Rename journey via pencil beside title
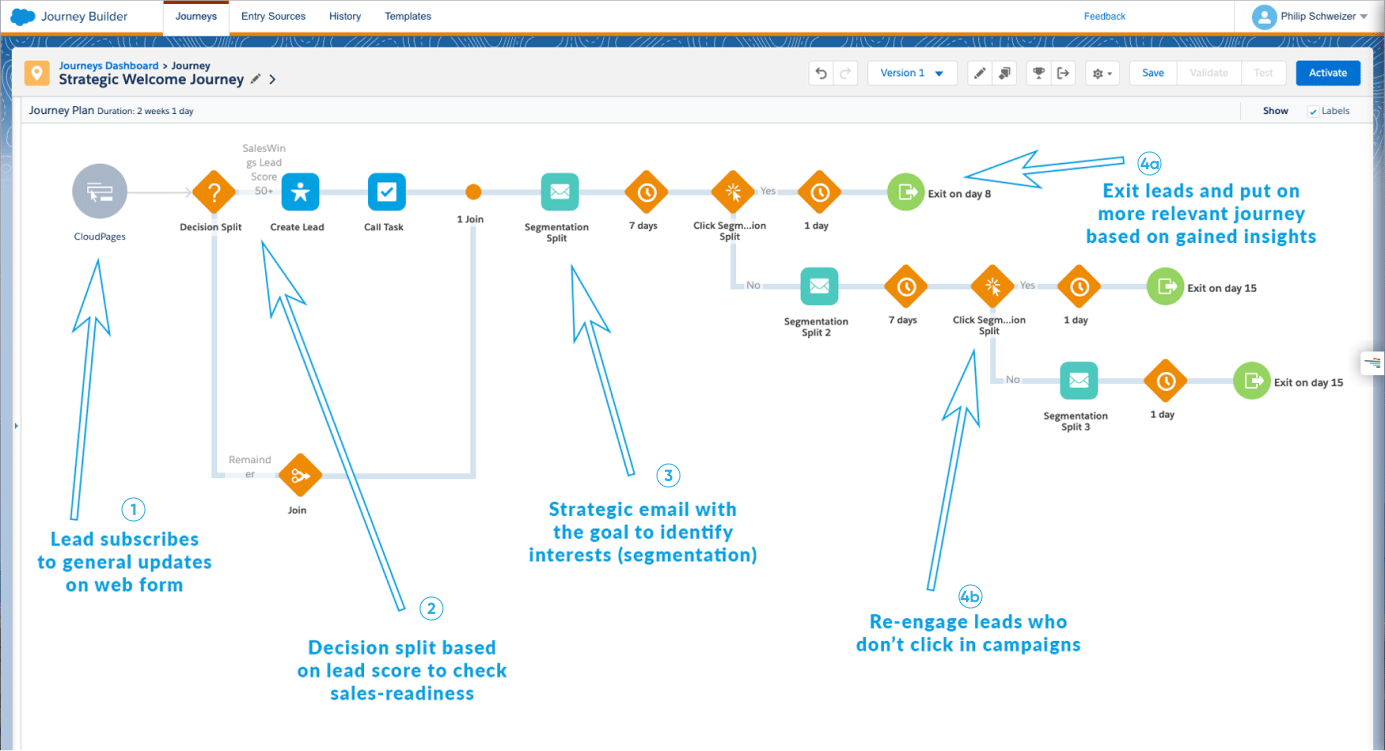Viewport: 1385px width, 751px height. tap(255, 79)
